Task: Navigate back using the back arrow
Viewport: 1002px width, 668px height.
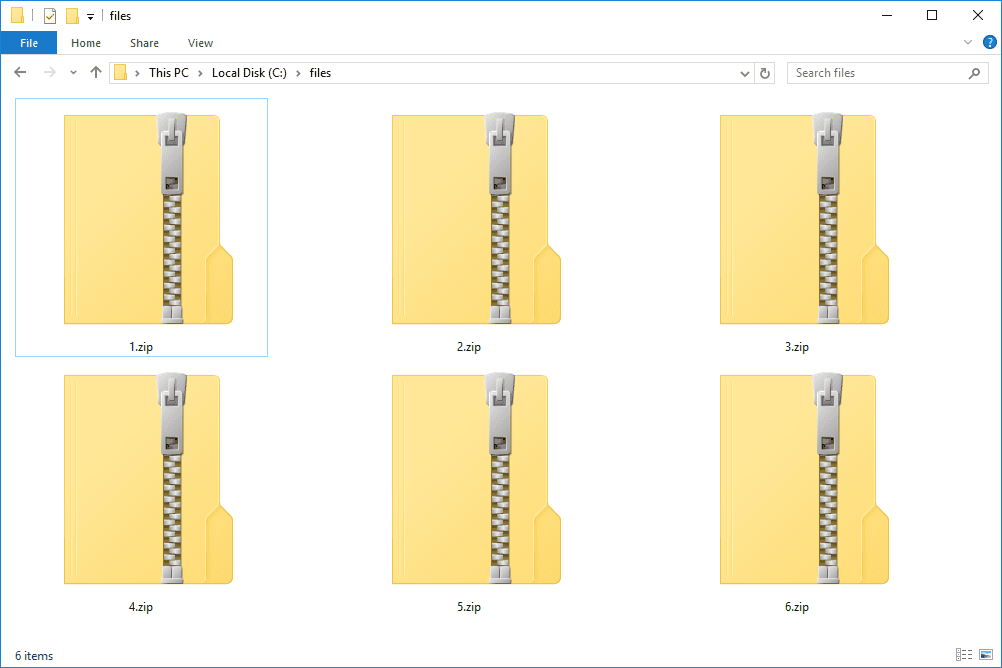Action: click(x=20, y=72)
